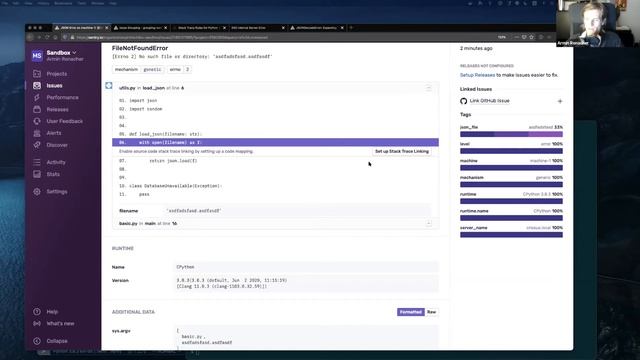Open Projects icon in Sentry sidebar
The width and height of the screenshot is (640, 360).
(x=37, y=74)
